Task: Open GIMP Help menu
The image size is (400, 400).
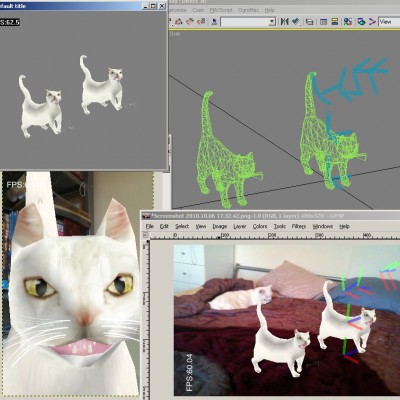Action: [x=344, y=226]
